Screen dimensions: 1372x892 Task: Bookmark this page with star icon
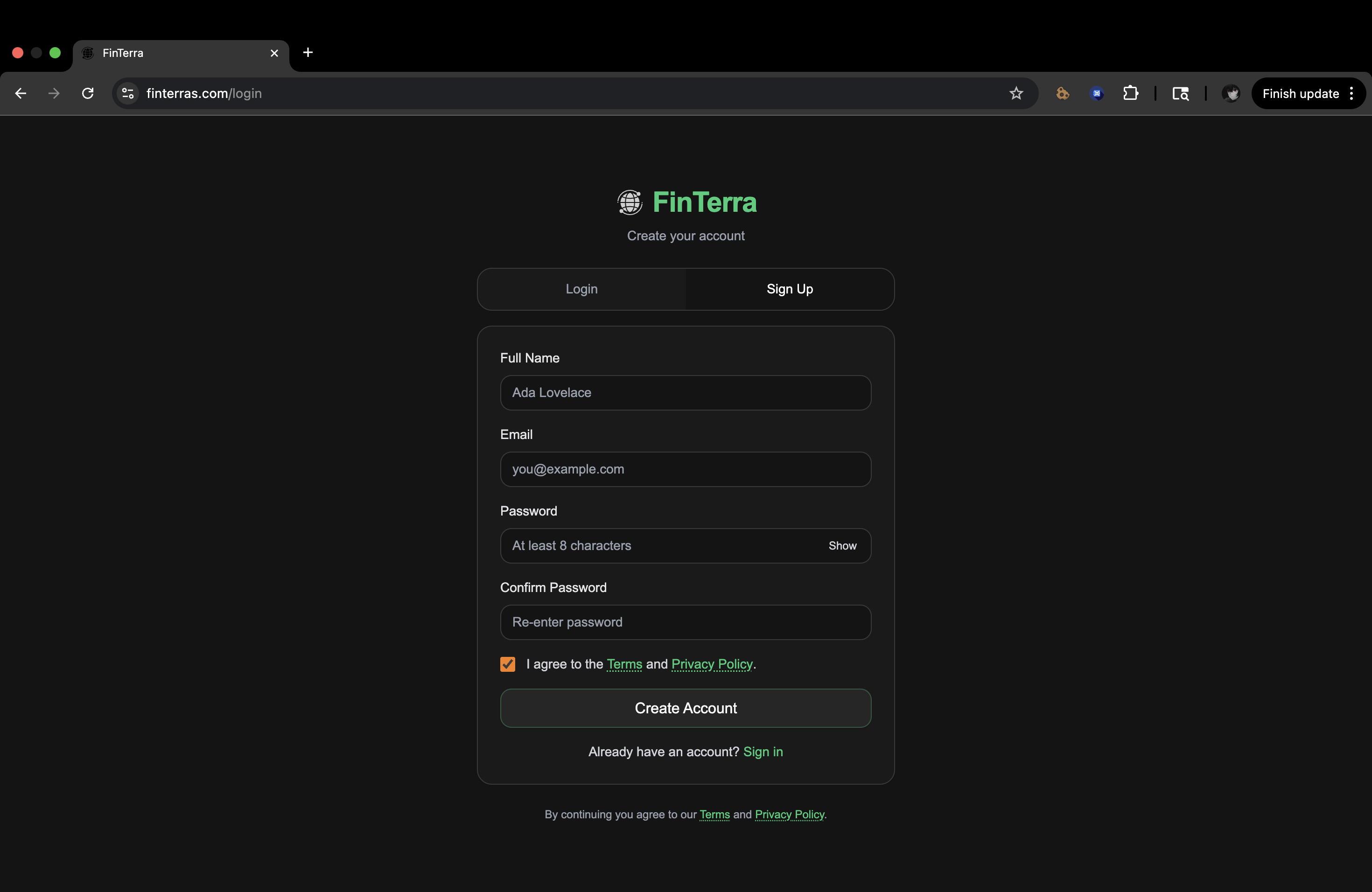pyautogui.click(x=1016, y=93)
